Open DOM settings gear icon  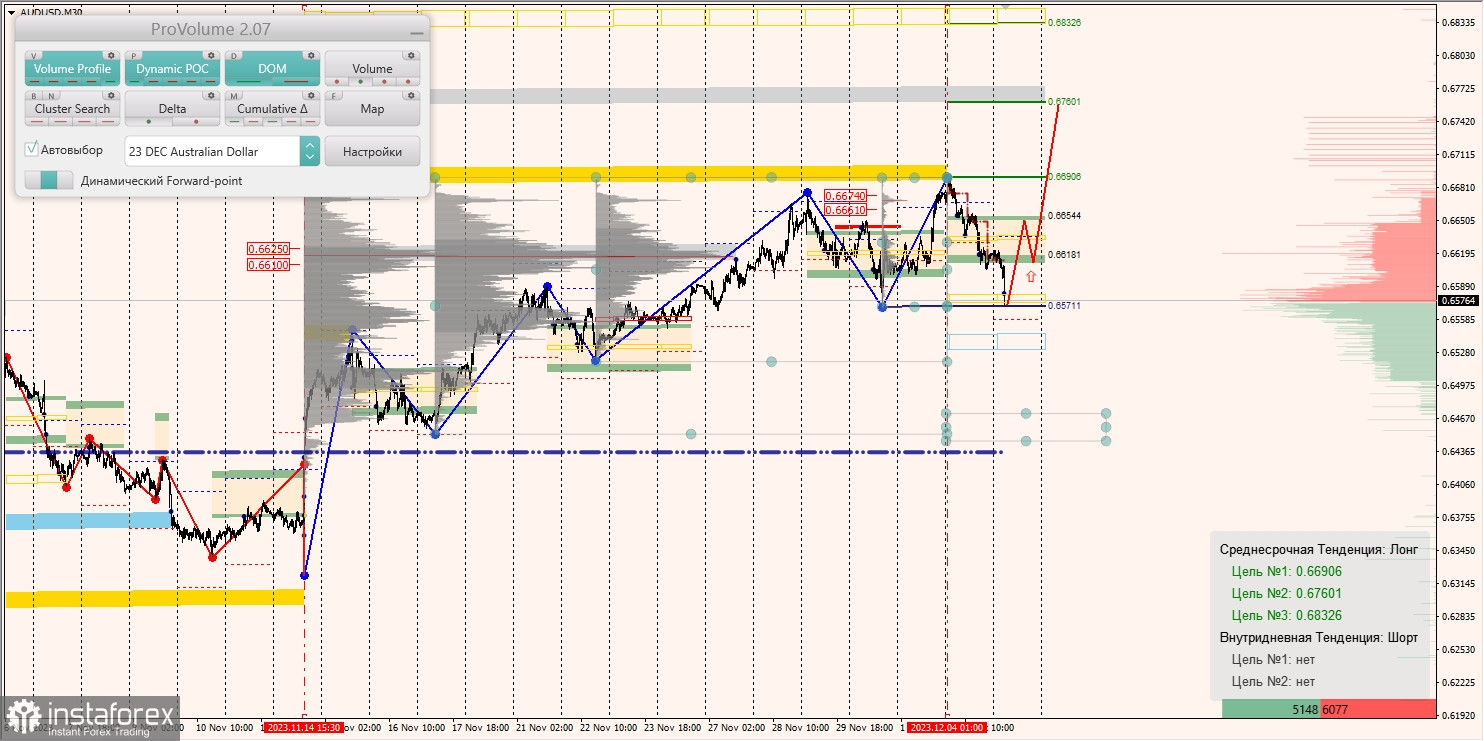(311, 55)
